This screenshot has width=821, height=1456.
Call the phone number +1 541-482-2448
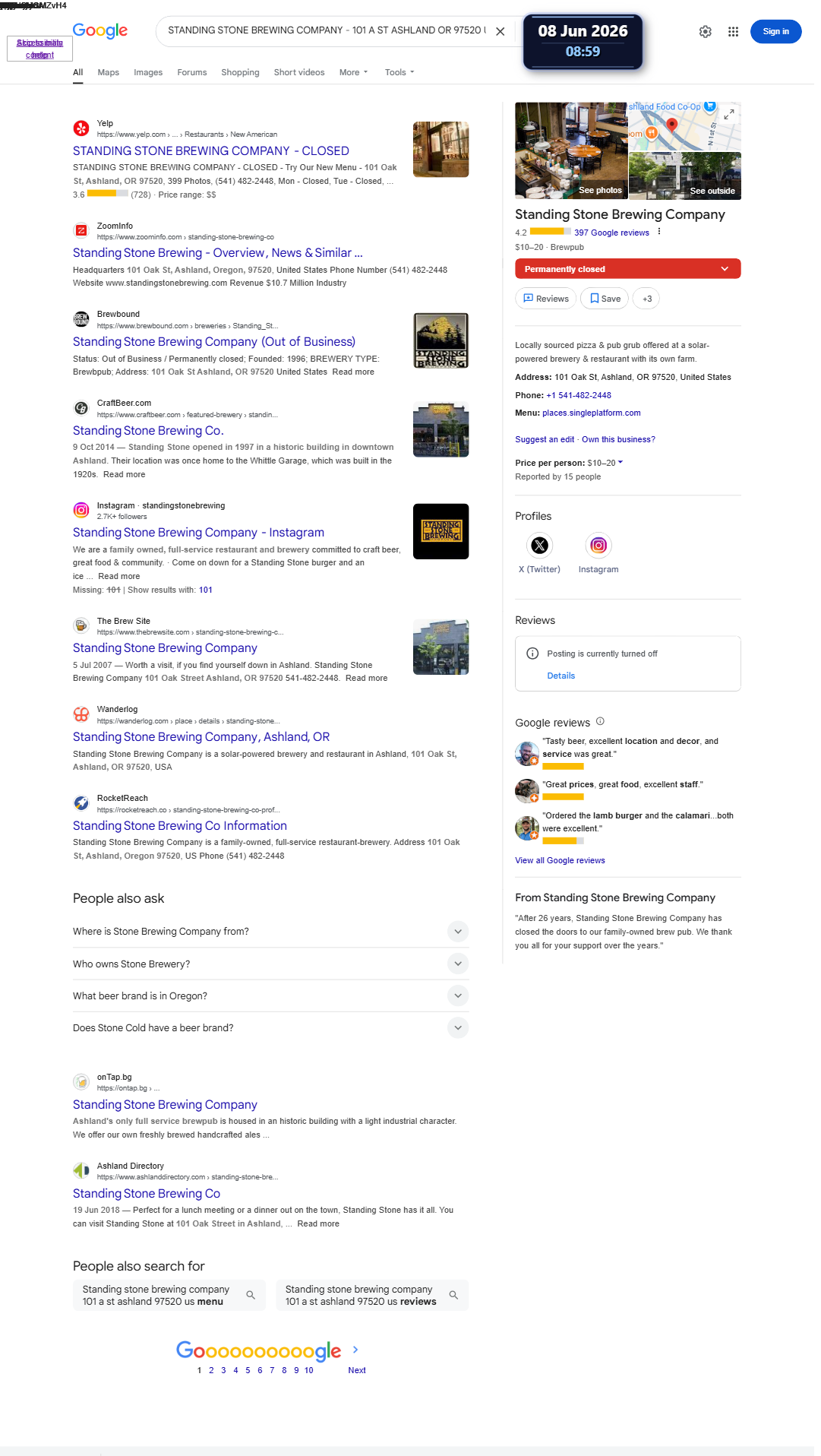click(579, 395)
